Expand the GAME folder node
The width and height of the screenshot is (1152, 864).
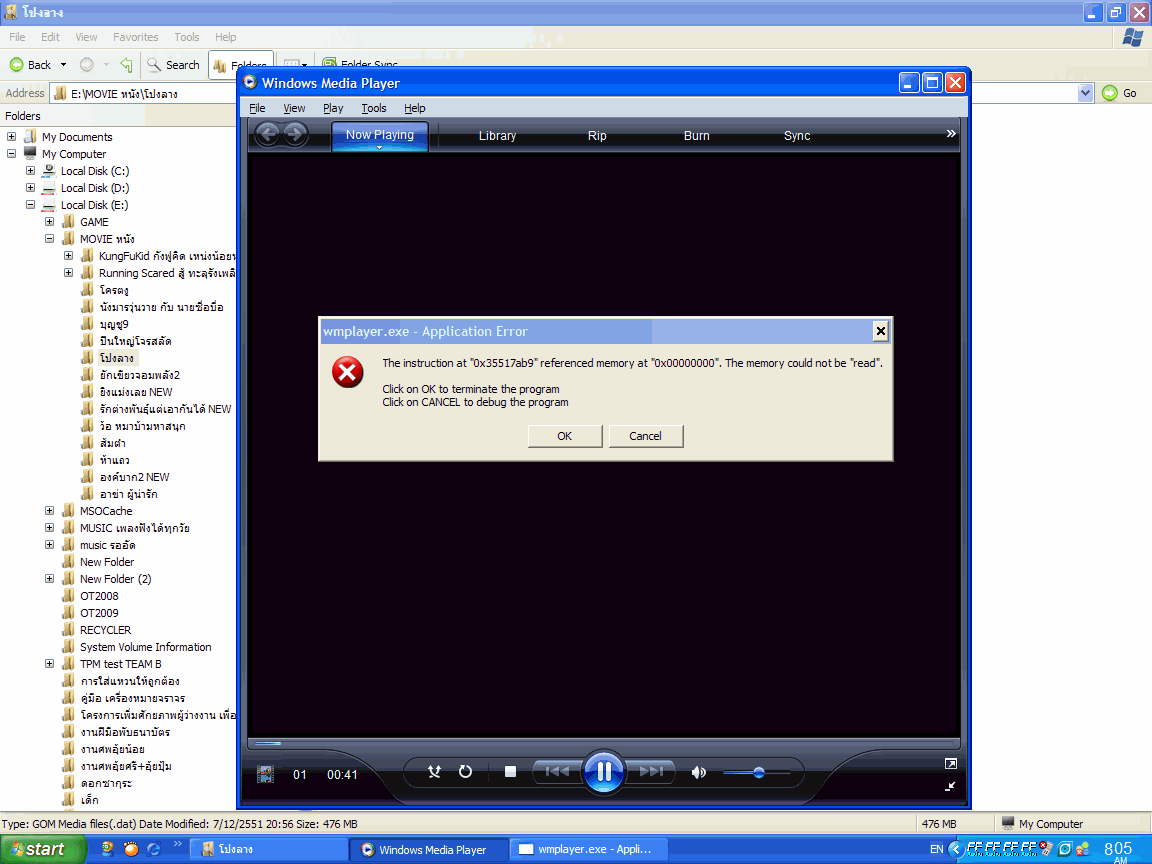pyautogui.click(x=50, y=222)
